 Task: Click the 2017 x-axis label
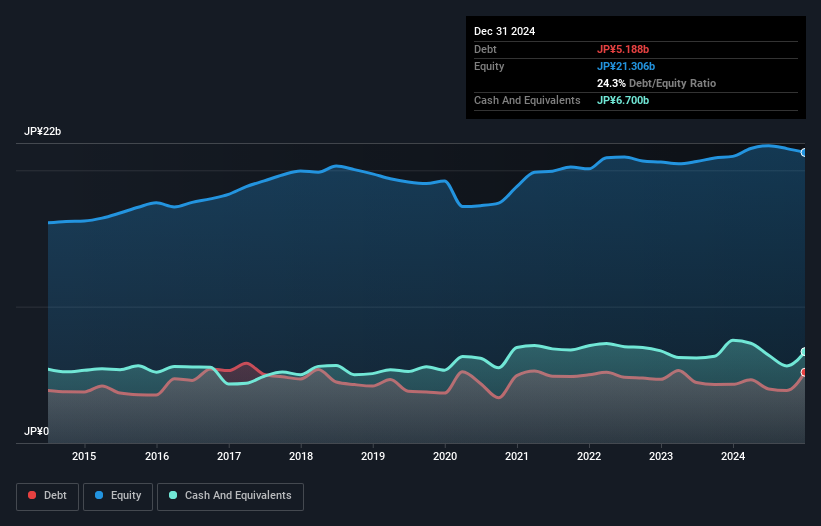[x=229, y=456]
